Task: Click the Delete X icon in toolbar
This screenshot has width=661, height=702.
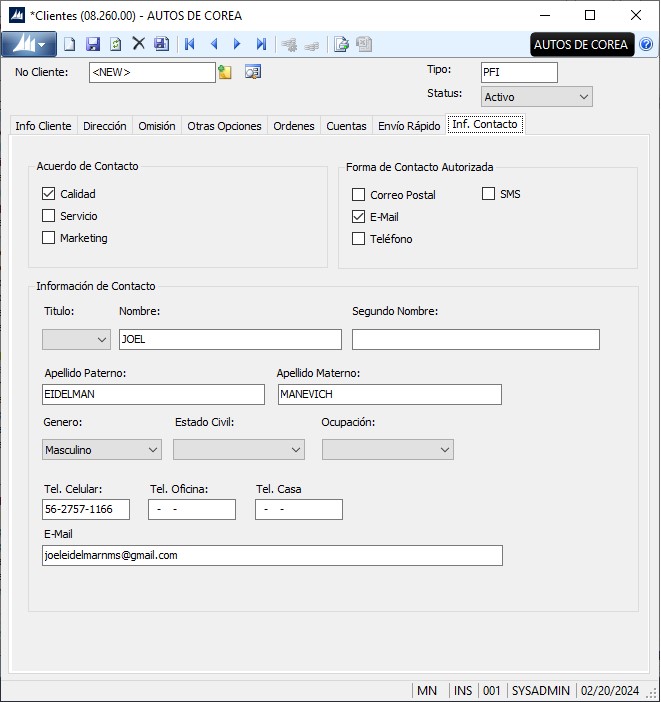Action: [139, 44]
